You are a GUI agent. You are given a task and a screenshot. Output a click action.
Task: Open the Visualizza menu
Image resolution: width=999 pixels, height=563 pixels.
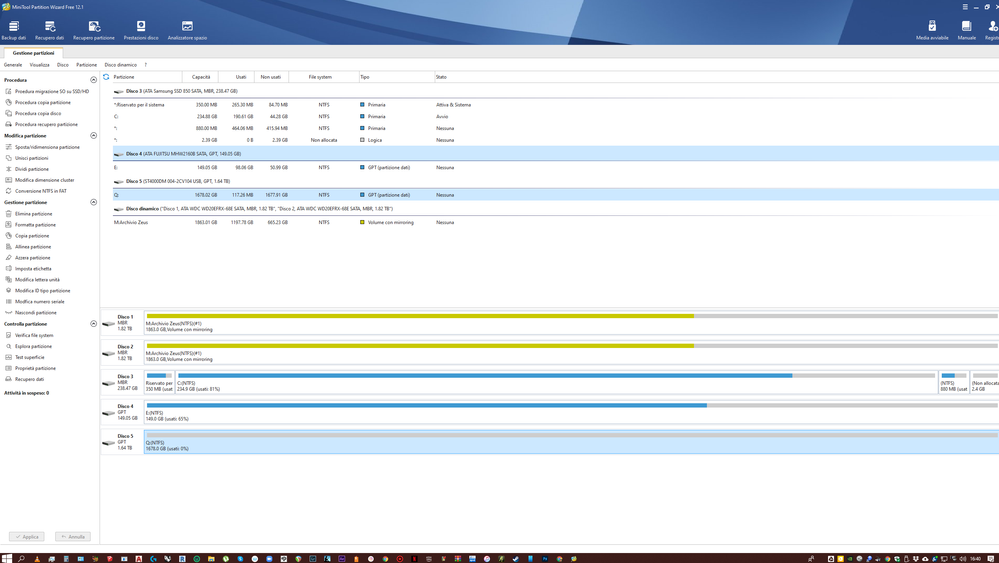(40, 65)
